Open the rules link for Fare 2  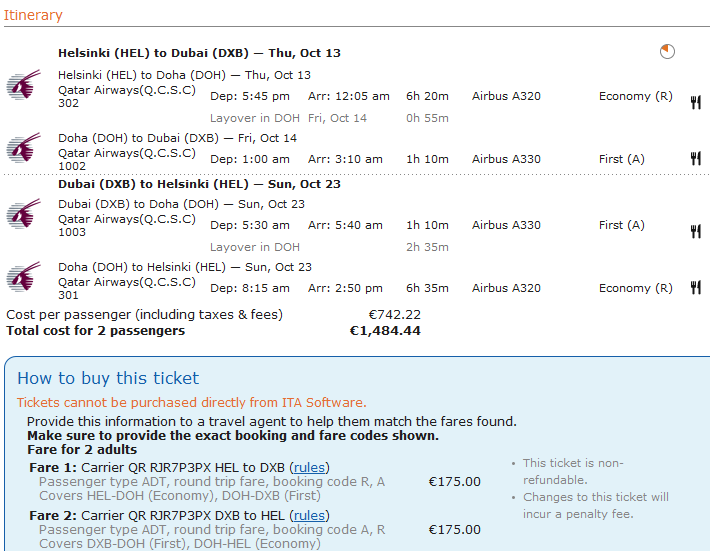[309, 515]
